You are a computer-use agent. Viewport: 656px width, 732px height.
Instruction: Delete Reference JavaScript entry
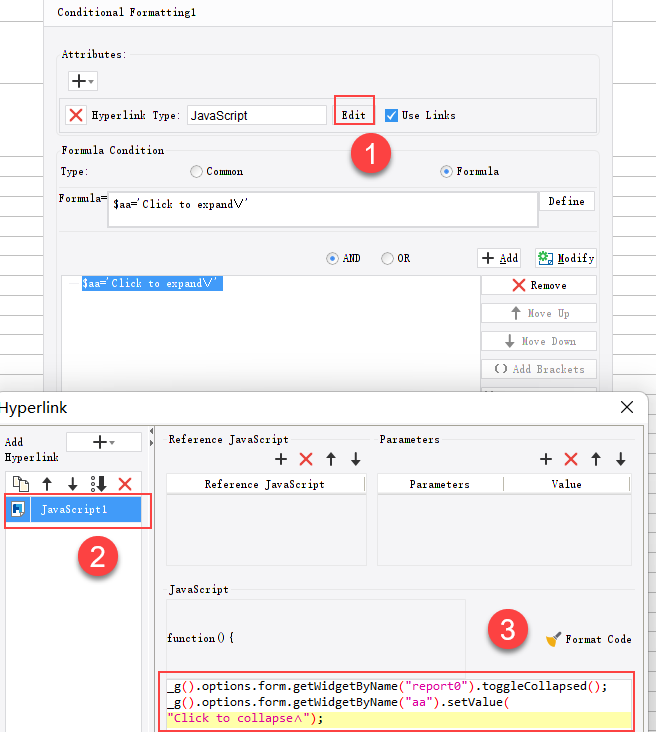point(306,459)
